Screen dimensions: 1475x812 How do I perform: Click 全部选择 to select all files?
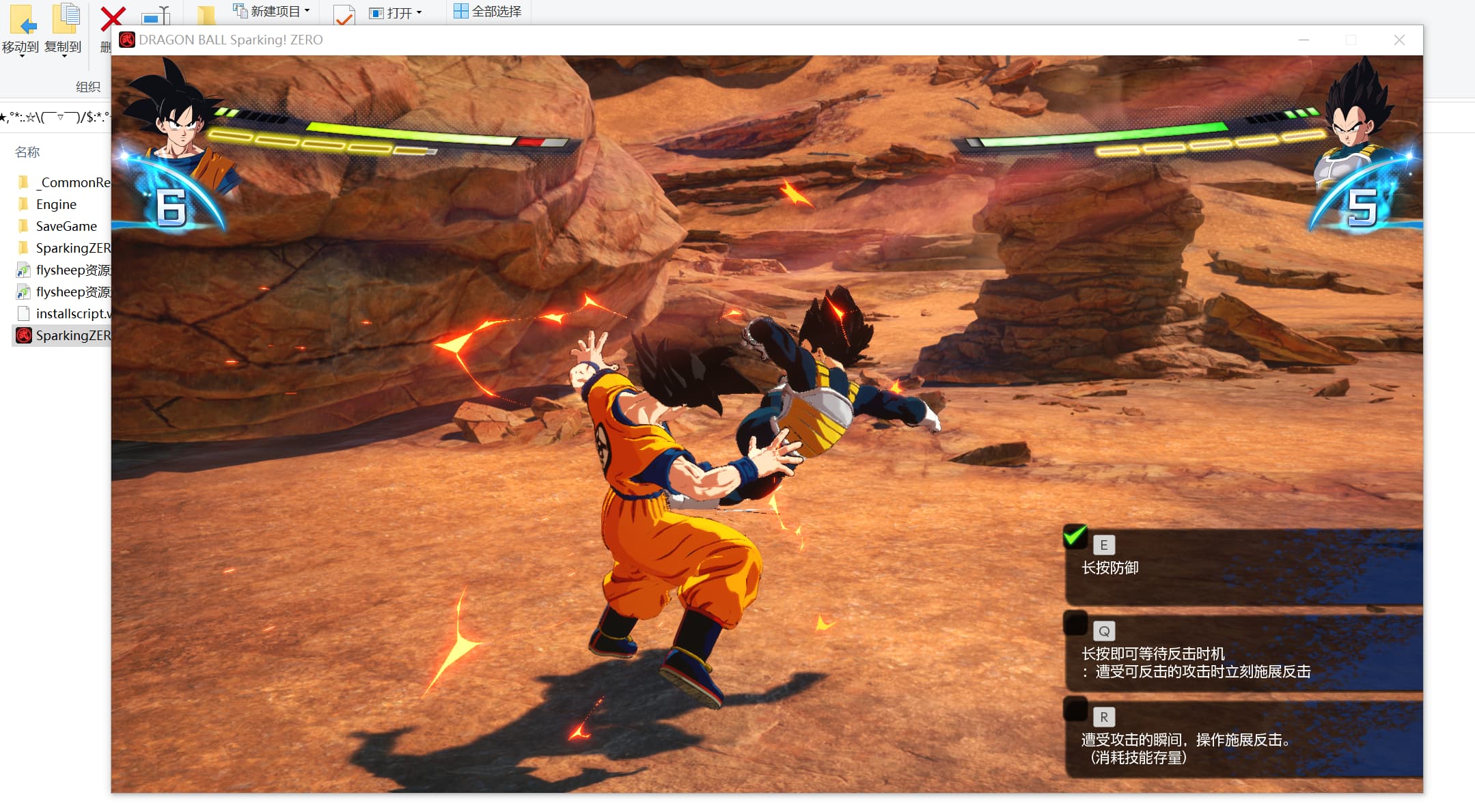(488, 11)
